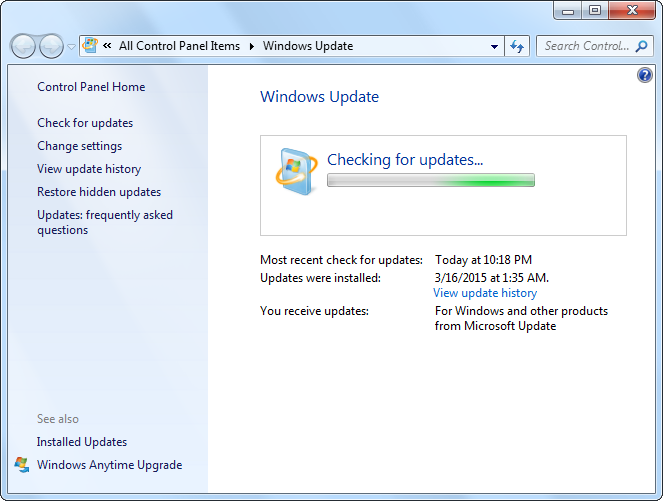Minimize the Windows Update window
The height and width of the screenshot is (501, 663).
click(568, 11)
